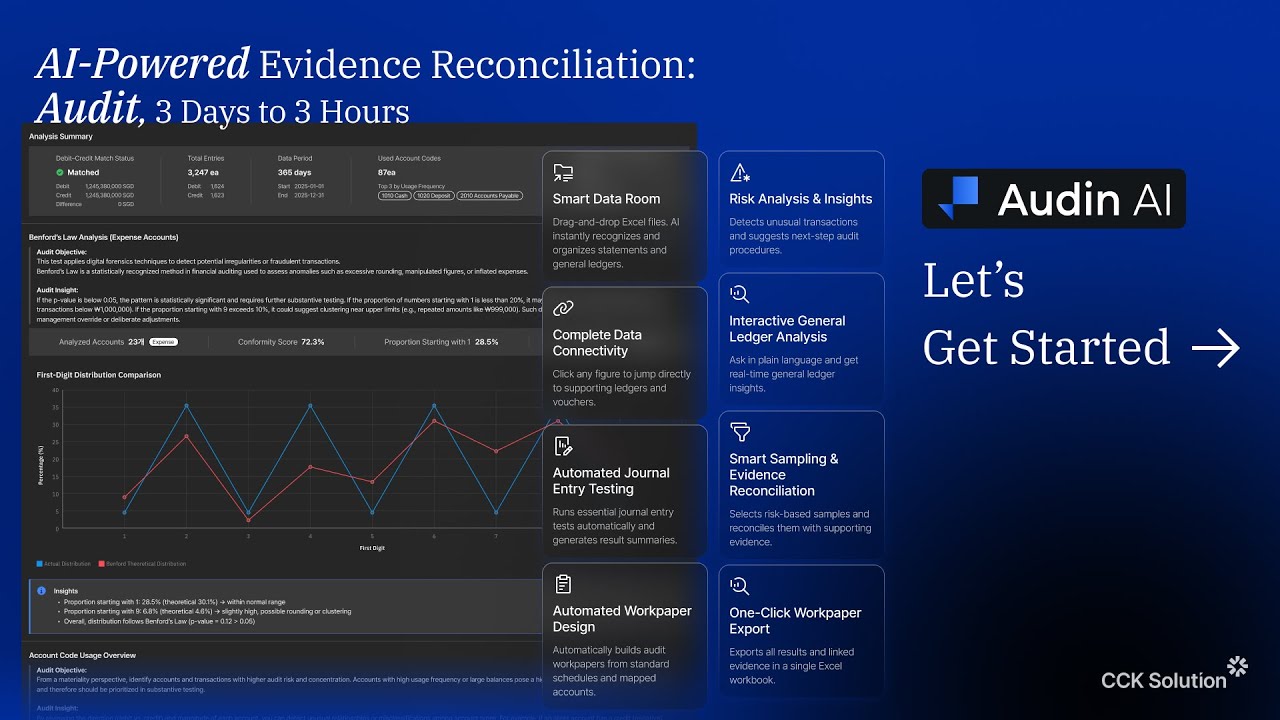Click the red Benford Theoretical Distribution legend swatch
This screenshot has width=1280, height=720.
(x=102, y=564)
